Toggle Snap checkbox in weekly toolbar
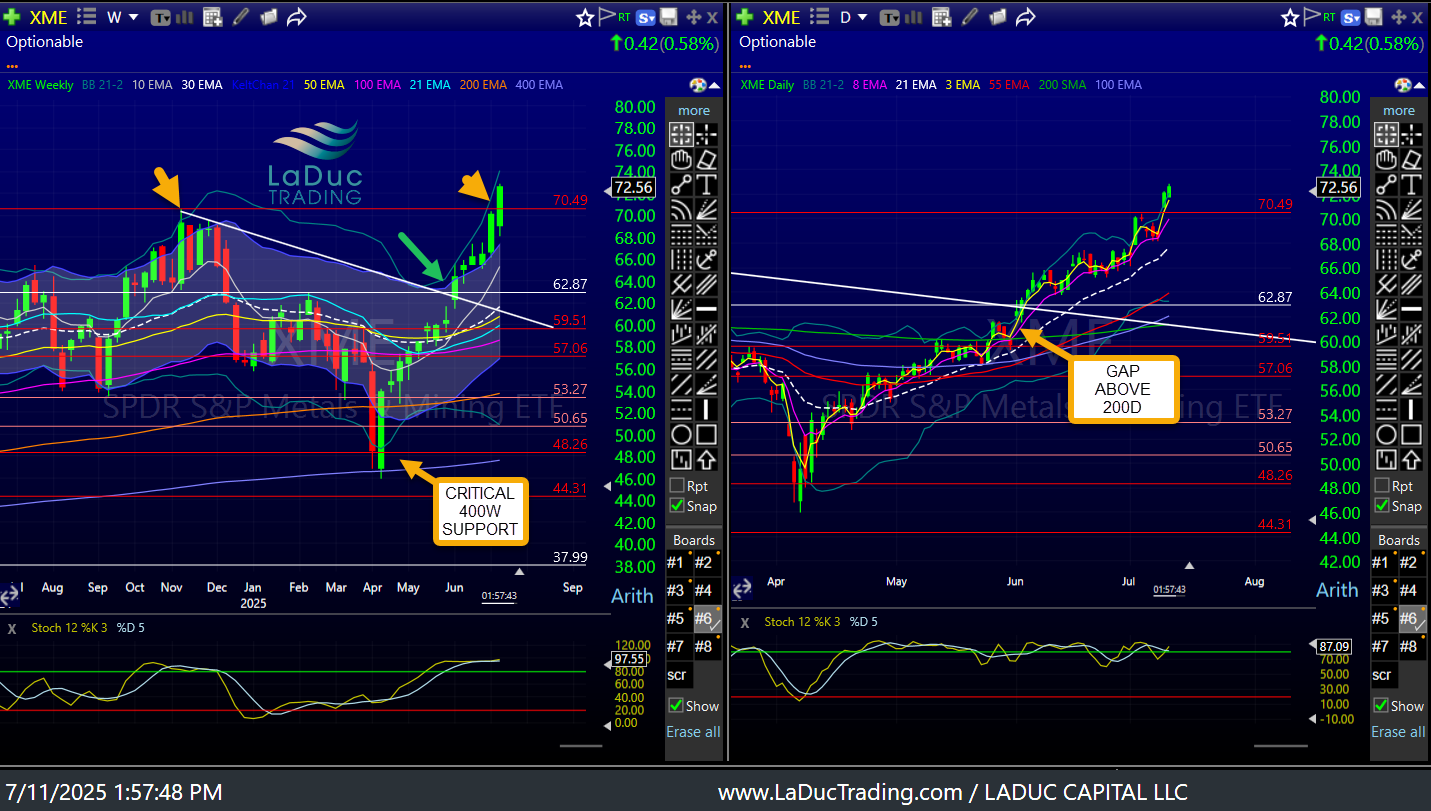This screenshot has height=811, width=1431. point(677,506)
